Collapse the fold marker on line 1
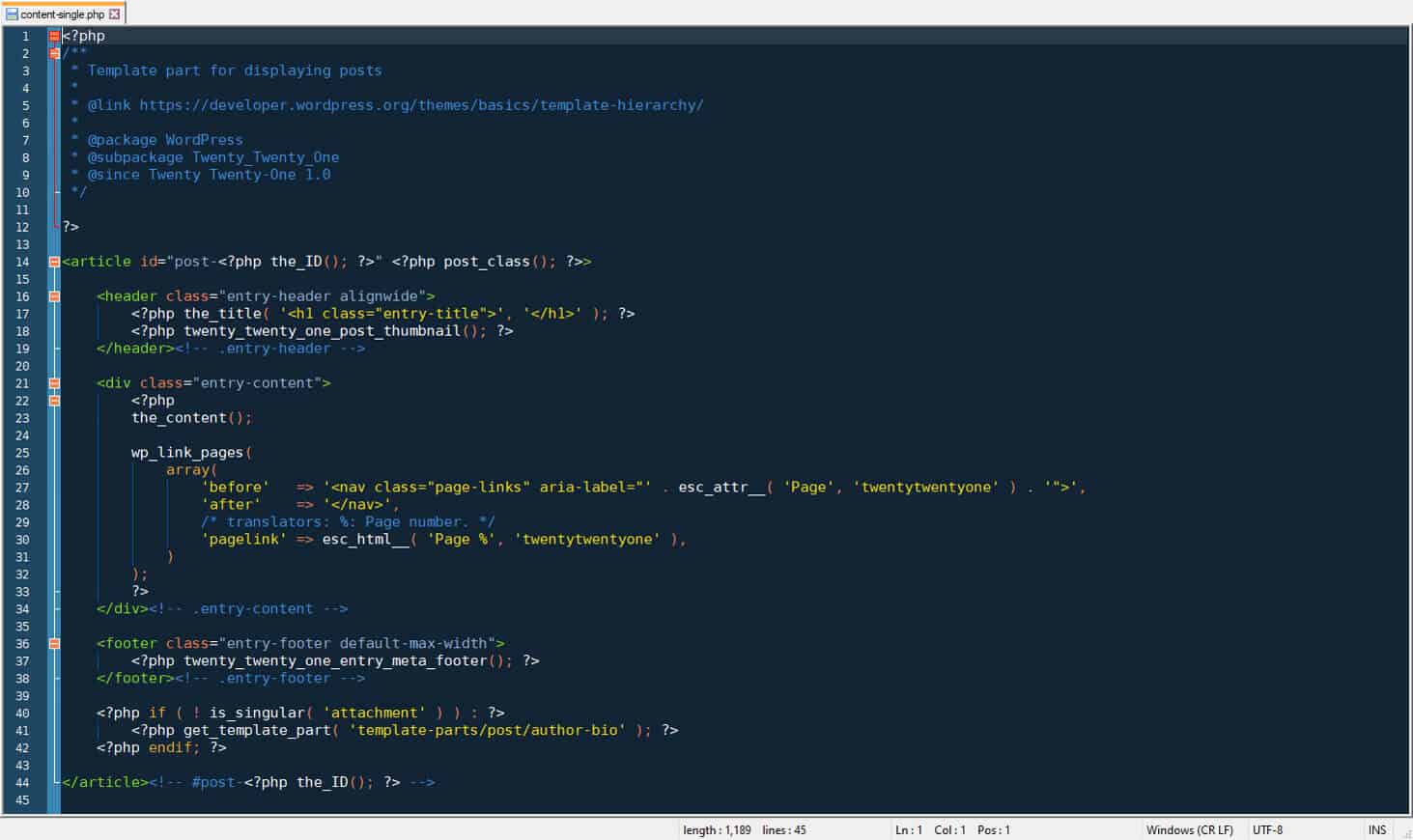Viewport: 1413px width, 840px height. coord(54,37)
